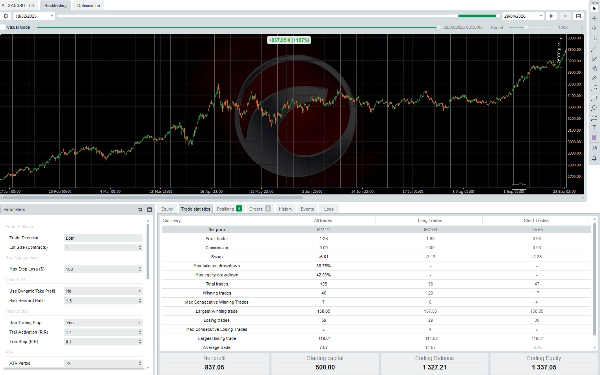The height and width of the screenshot is (375, 600).
Task: Click the Starting capital value 500.00
Action: click(x=325, y=367)
